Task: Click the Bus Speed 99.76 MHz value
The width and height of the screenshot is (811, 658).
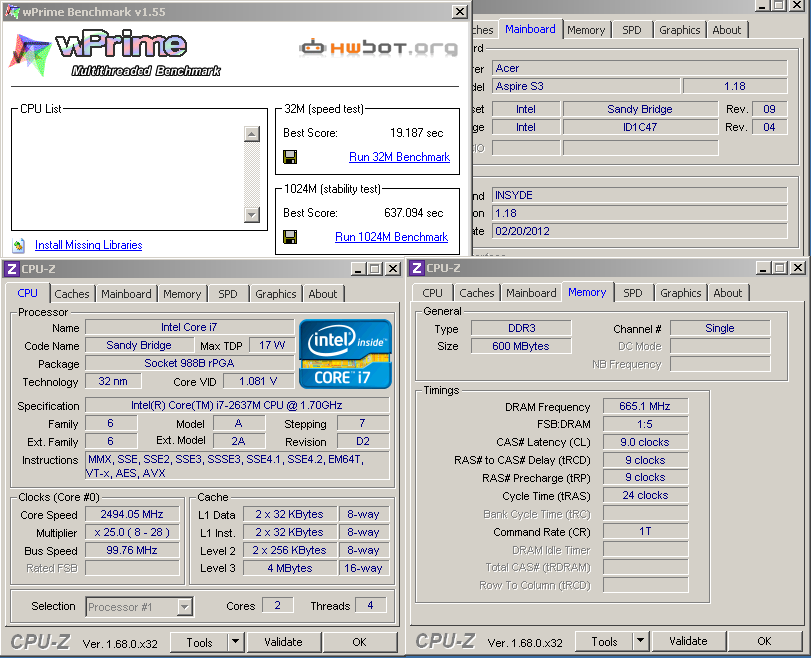Action: [x=132, y=550]
